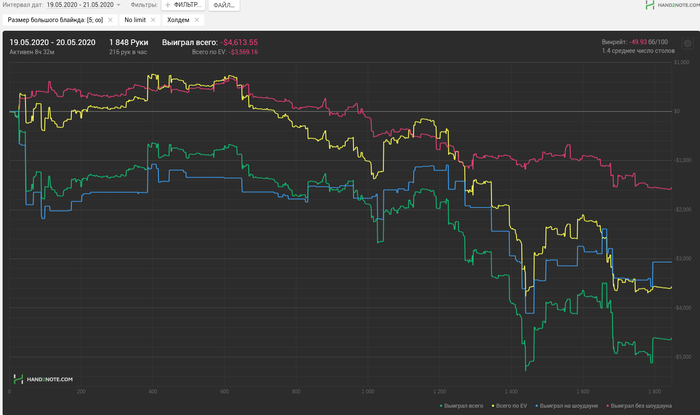Toggle the Выиграл всего green series legend
Image resolution: width=700 pixels, height=415 pixels.
[461, 406]
